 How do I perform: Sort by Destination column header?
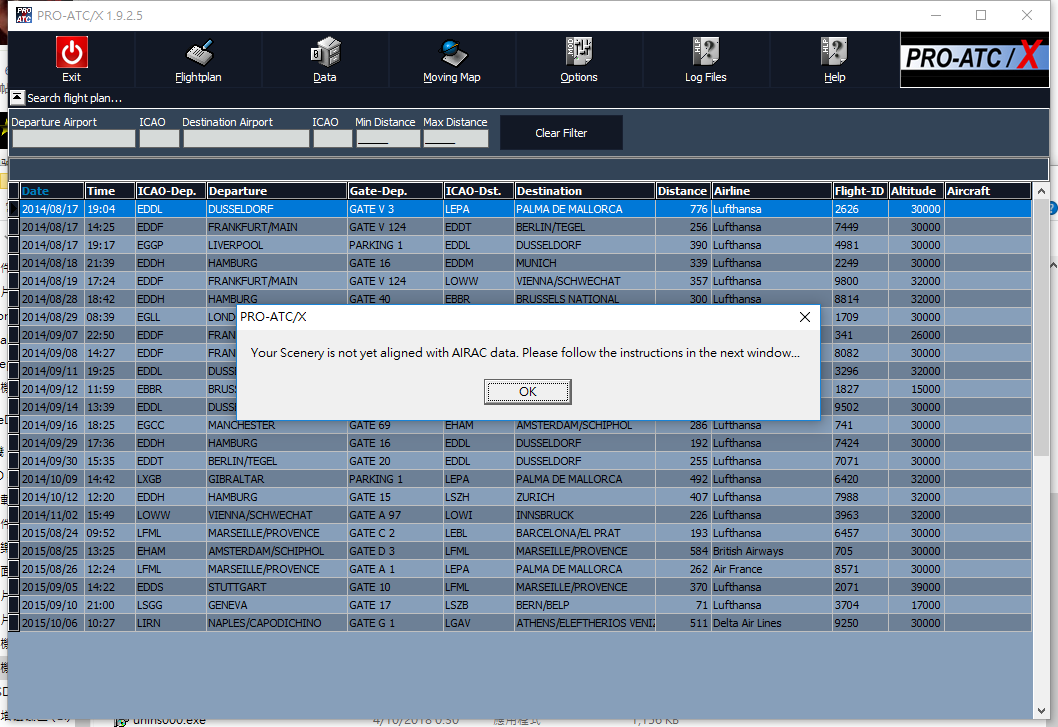585,191
